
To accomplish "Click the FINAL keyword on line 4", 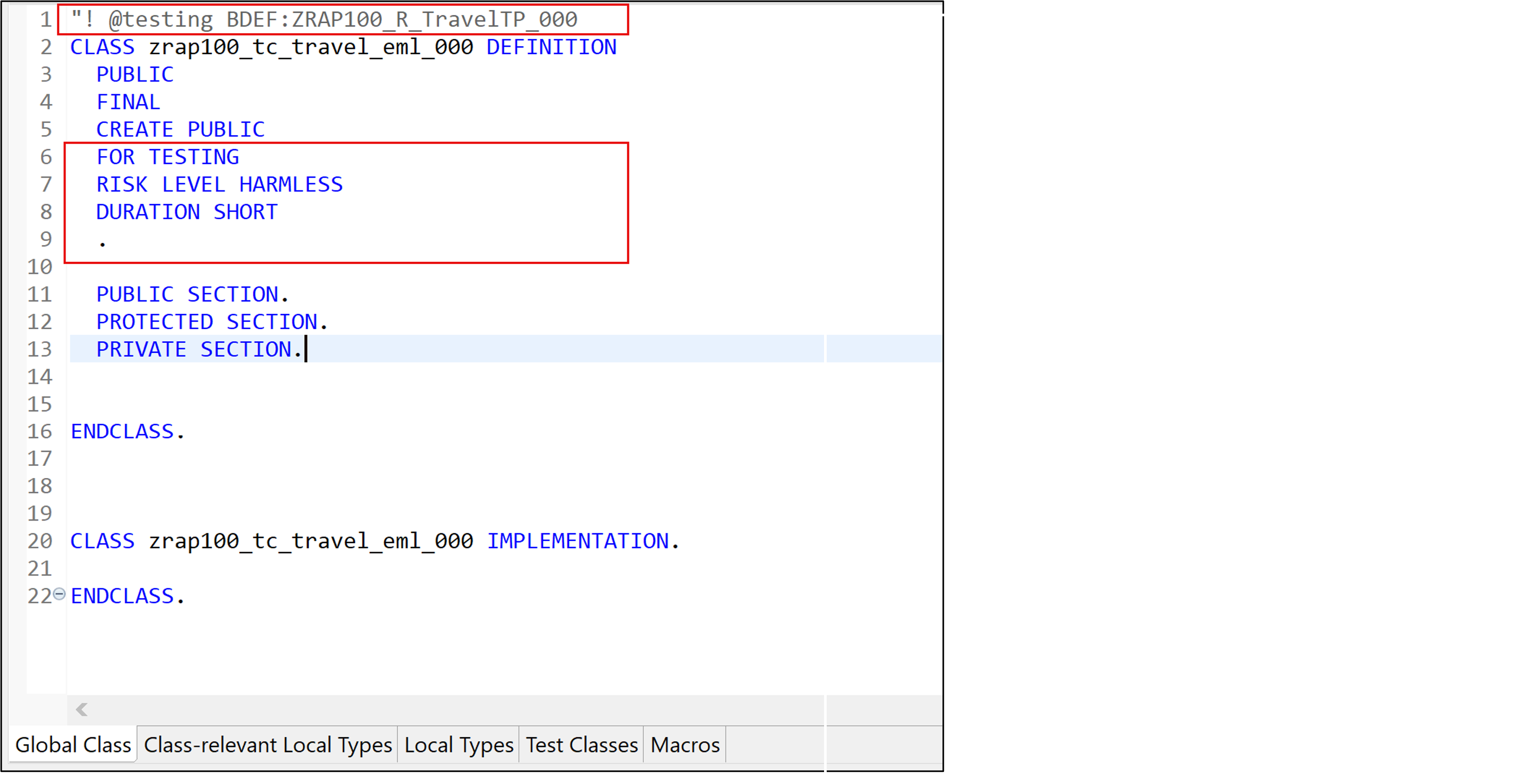I will pyautogui.click(x=128, y=102).
